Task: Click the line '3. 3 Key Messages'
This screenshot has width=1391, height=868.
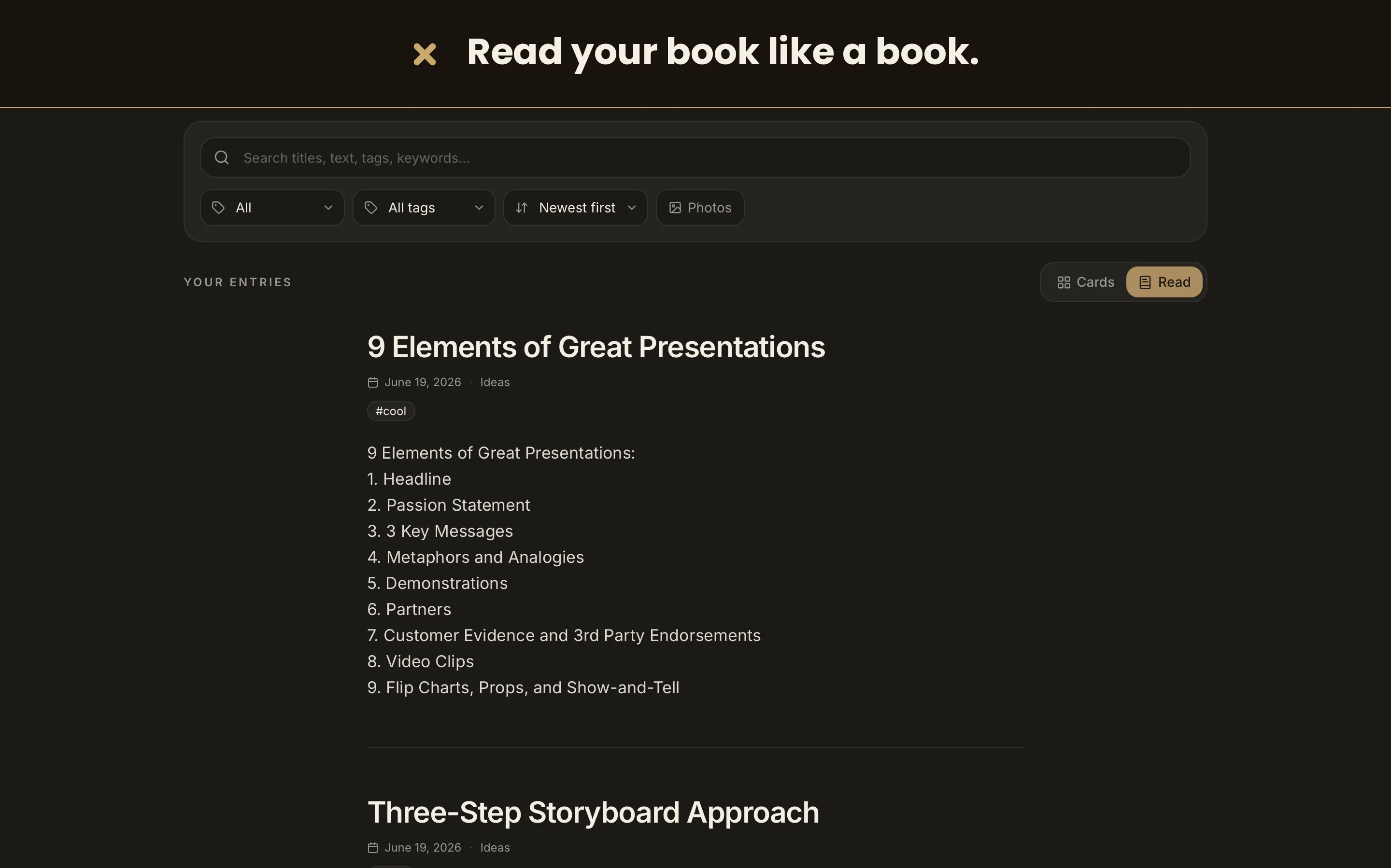Action: (440, 531)
